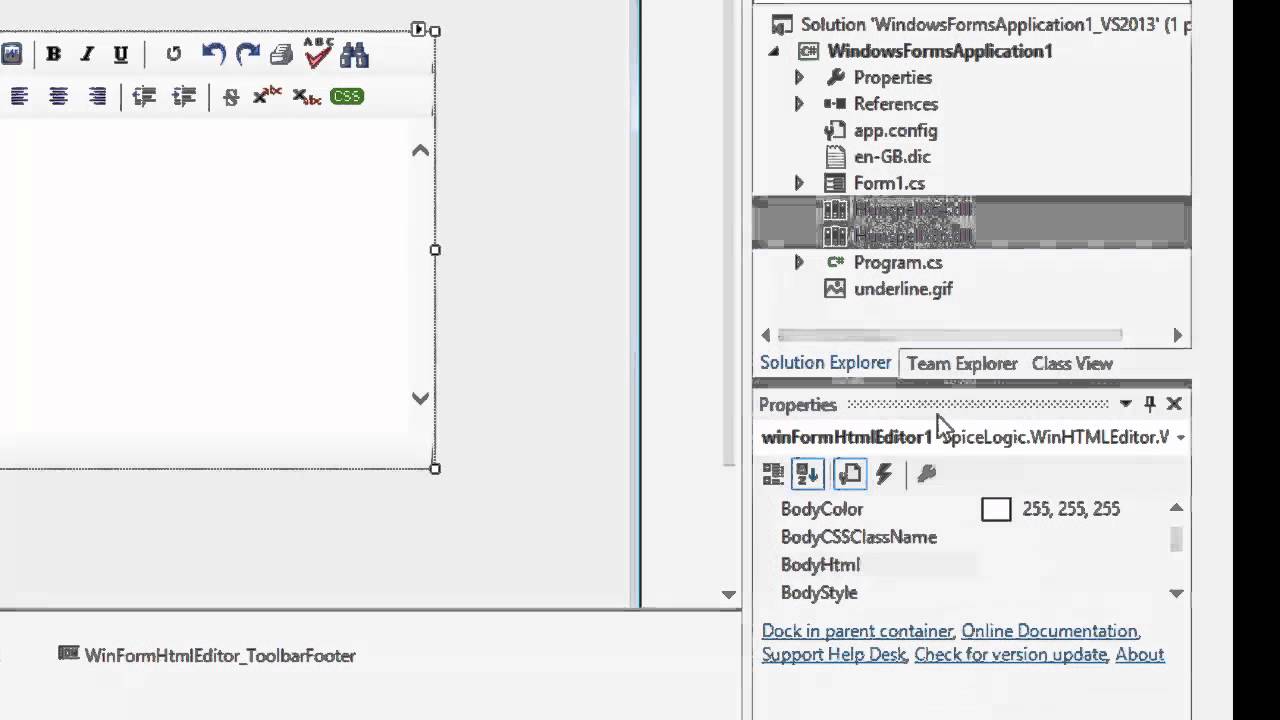Open the Support Help Desk link
Screen dimensions: 1280x720
(x=833, y=655)
